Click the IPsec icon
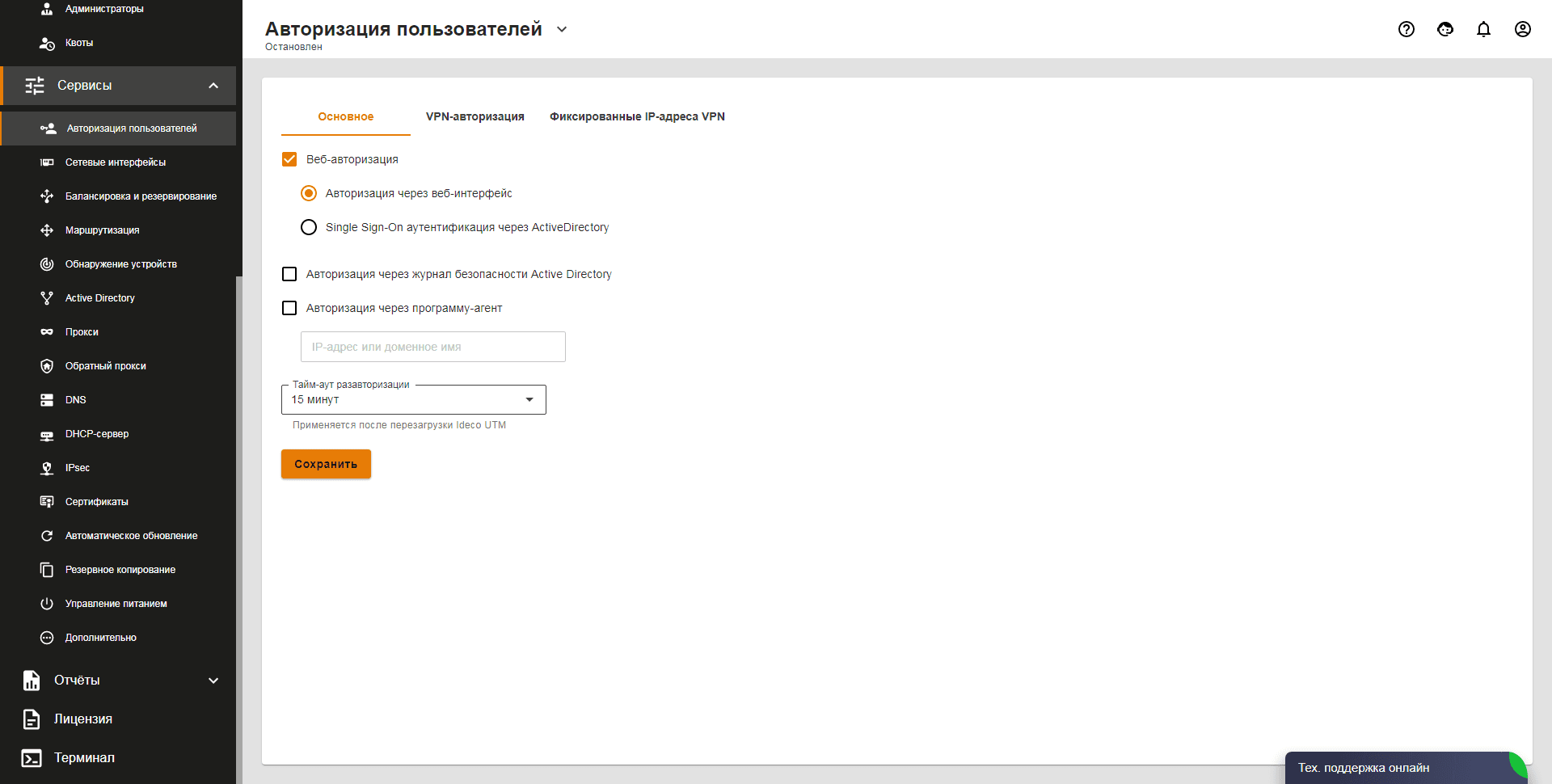1552x784 pixels. tap(47, 468)
